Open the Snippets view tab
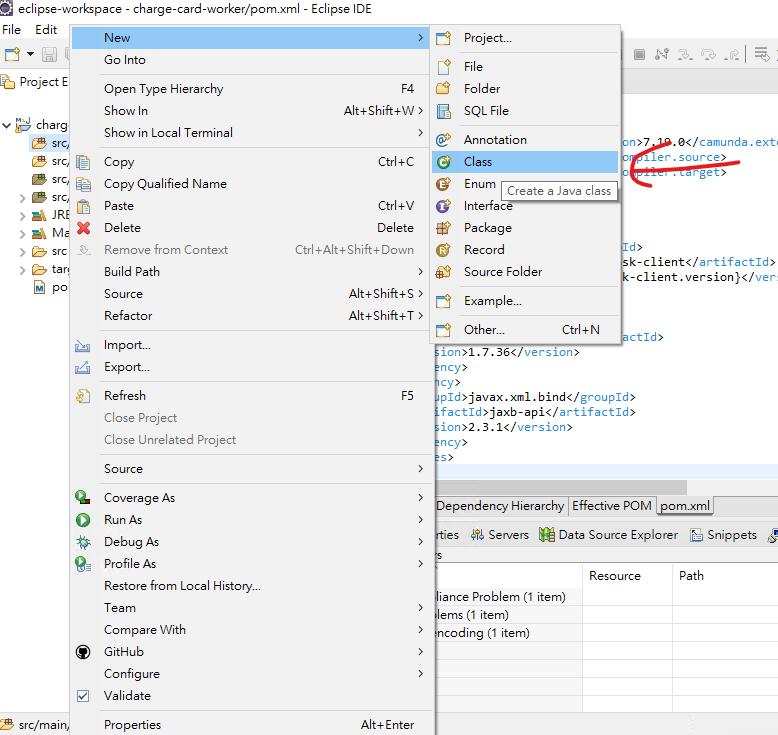778x735 pixels. tap(724, 535)
